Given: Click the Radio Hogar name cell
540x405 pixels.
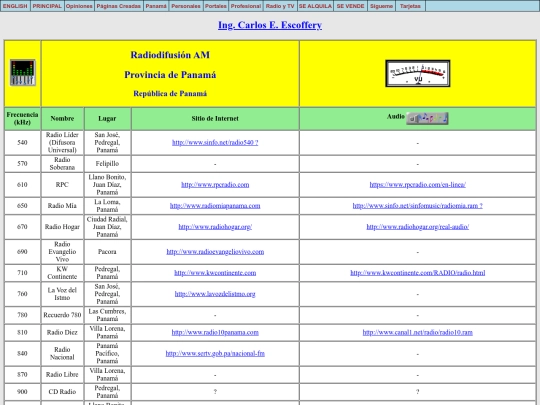Looking at the screenshot, I should tap(62, 227).
